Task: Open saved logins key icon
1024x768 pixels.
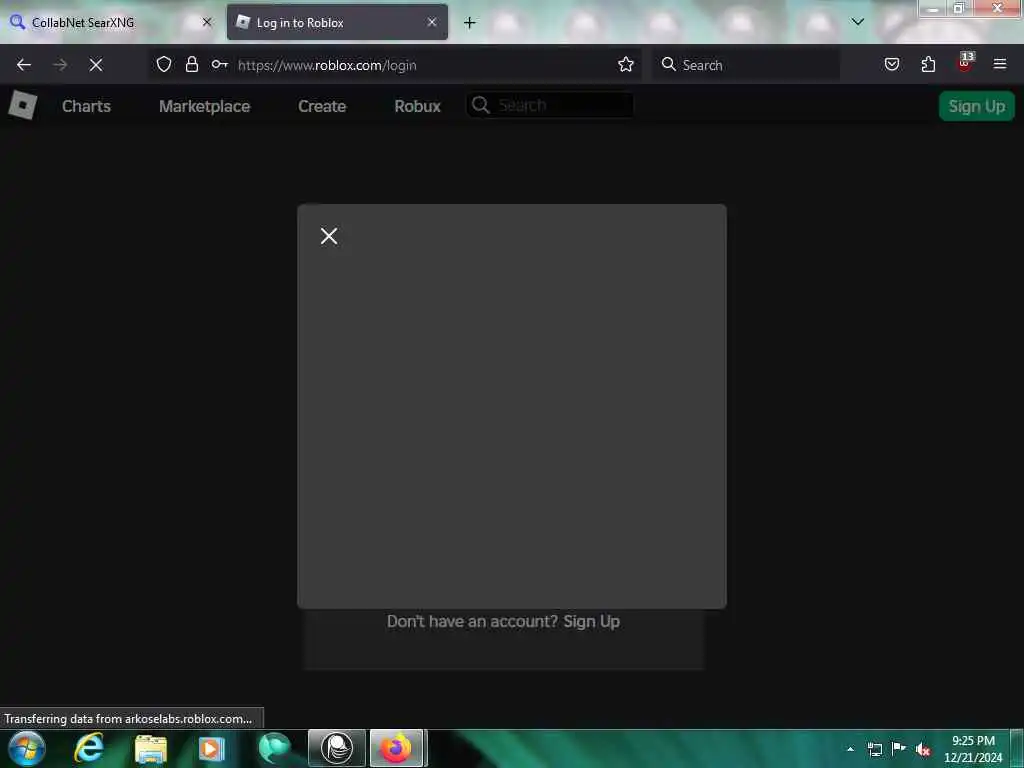Action: [219, 64]
